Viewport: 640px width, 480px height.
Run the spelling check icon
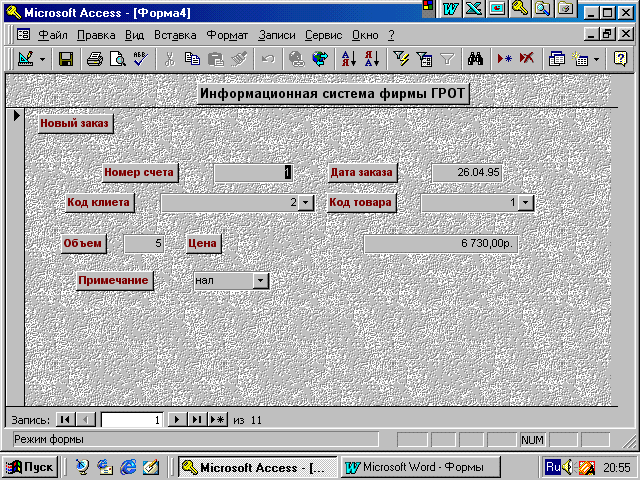pos(140,59)
